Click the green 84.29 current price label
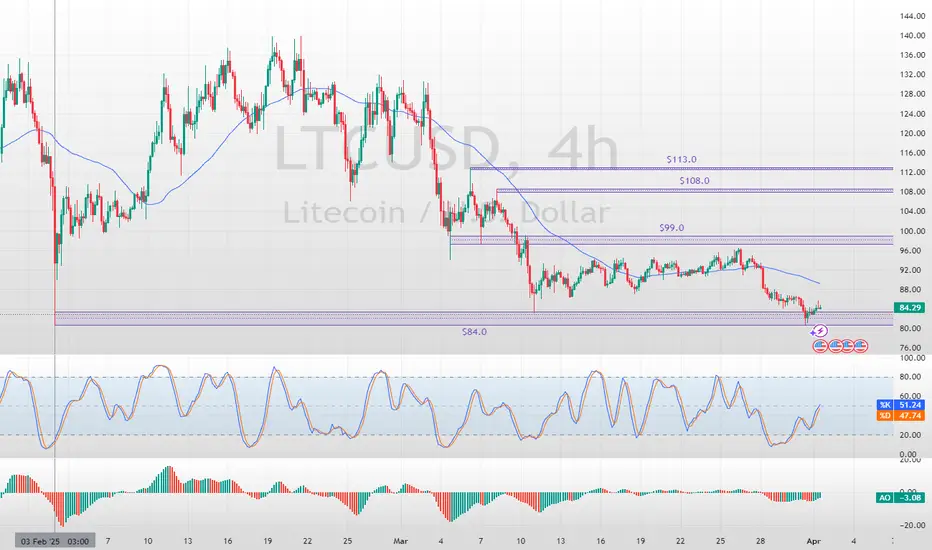The height and width of the screenshot is (550, 932). tap(911, 307)
